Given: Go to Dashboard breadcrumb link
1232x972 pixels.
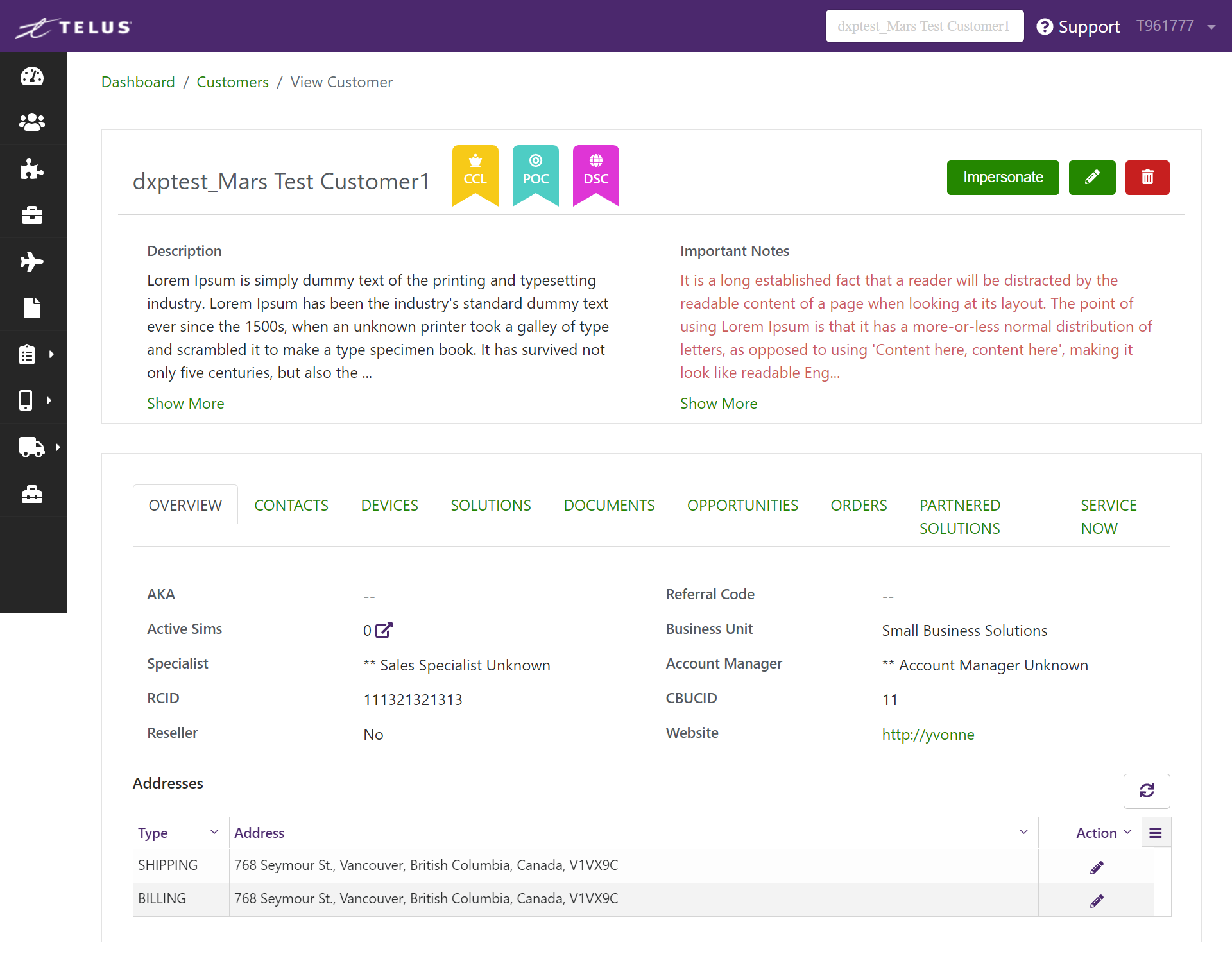Looking at the screenshot, I should point(138,82).
